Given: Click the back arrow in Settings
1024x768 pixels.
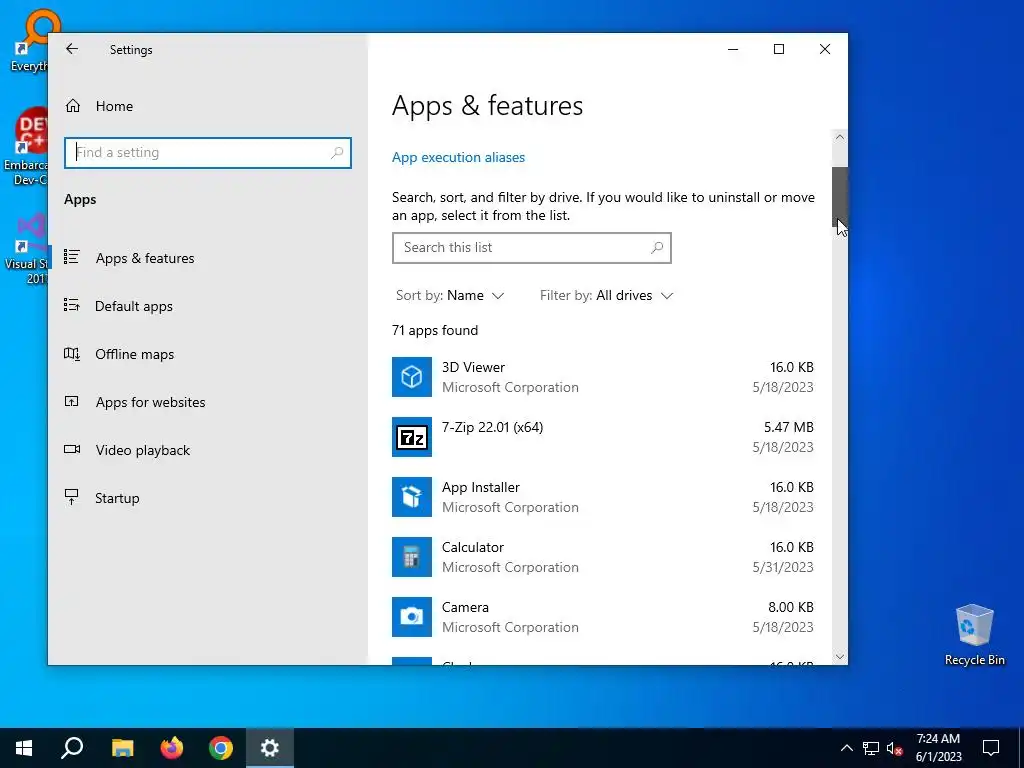Looking at the screenshot, I should click(72, 49).
